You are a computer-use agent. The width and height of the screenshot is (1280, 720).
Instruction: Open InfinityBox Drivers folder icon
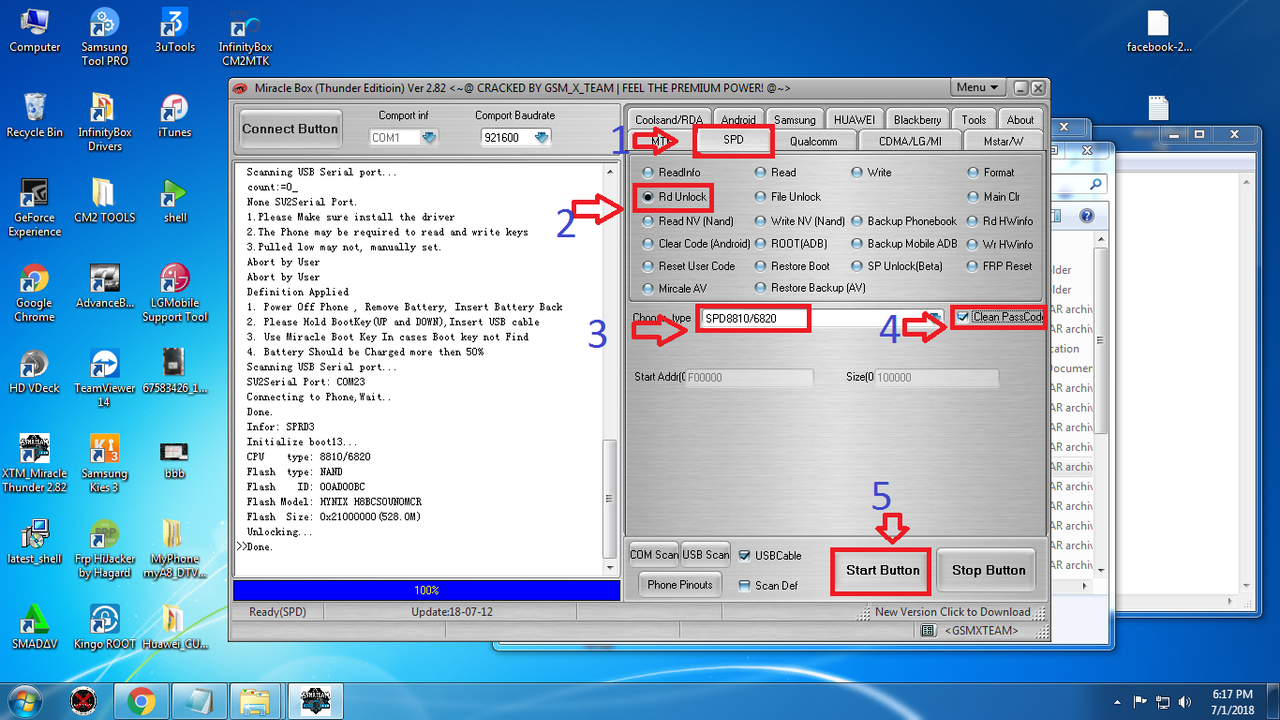pyautogui.click(x=104, y=122)
